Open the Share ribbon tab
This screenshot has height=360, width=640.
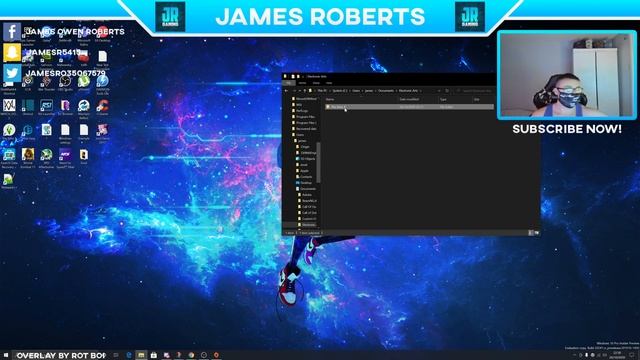pyautogui.click(x=316, y=83)
